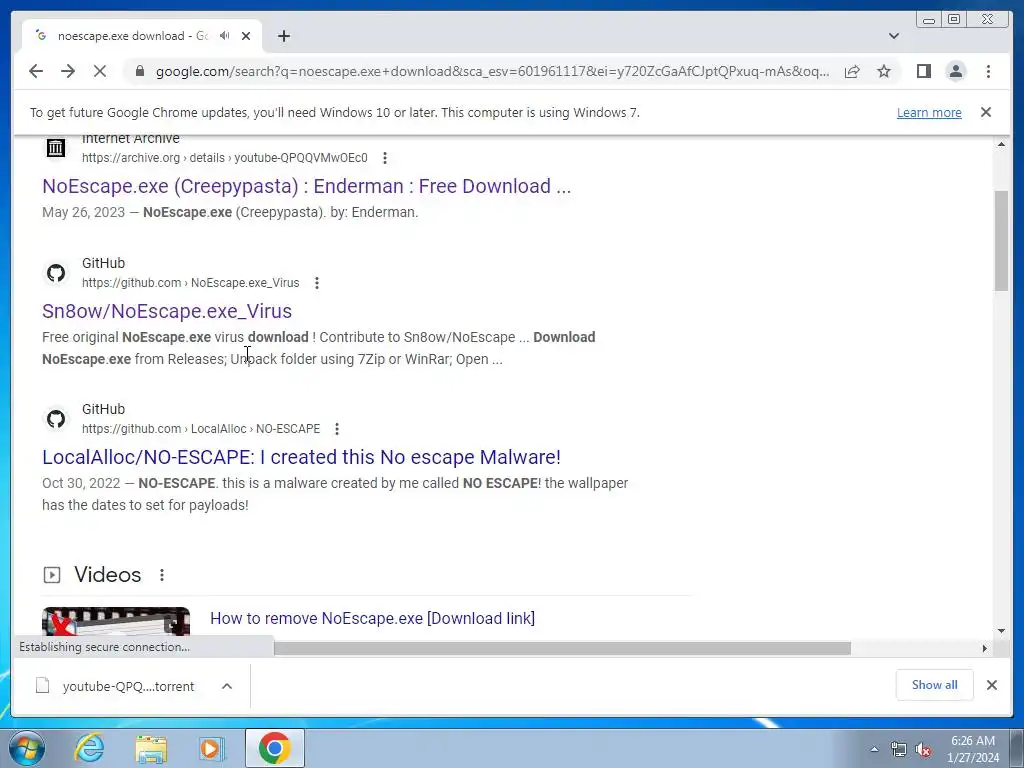Click the github.com NoEscape.exe_Virus URL text
Image resolution: width=1024 pixels, height=768 pixels.
pyautogui.click(x=191, y=283)
